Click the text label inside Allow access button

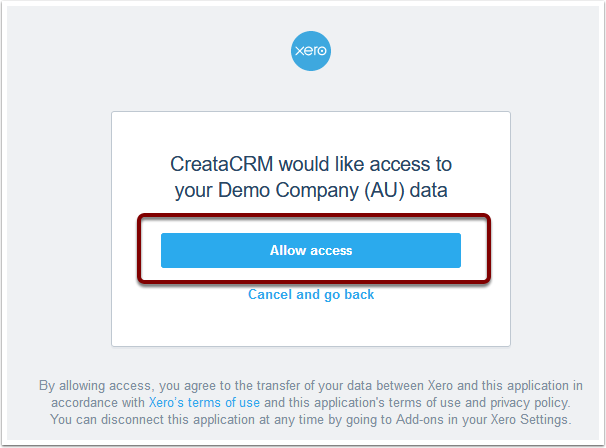[x=311, y=250]
